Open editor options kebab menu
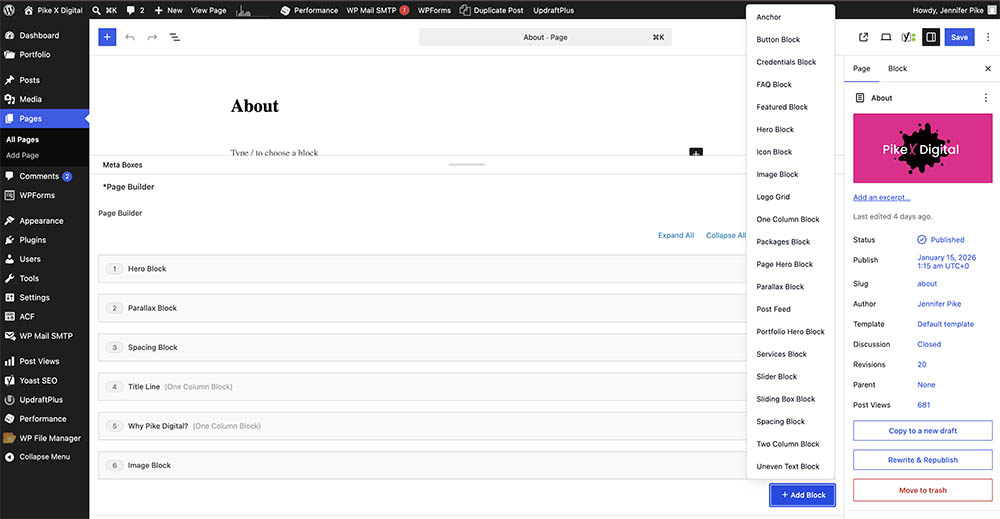This screenshot has height=519, width=1000. (988, 37)
